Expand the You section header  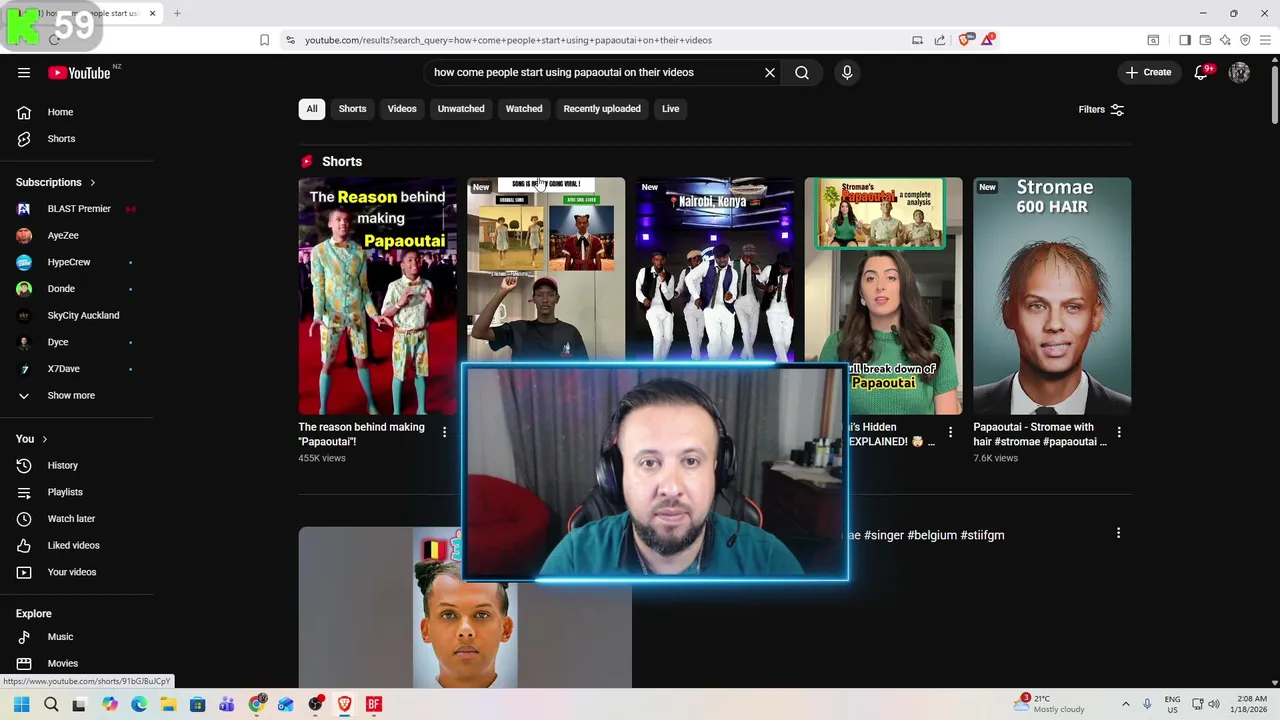(x=32, y=439)
